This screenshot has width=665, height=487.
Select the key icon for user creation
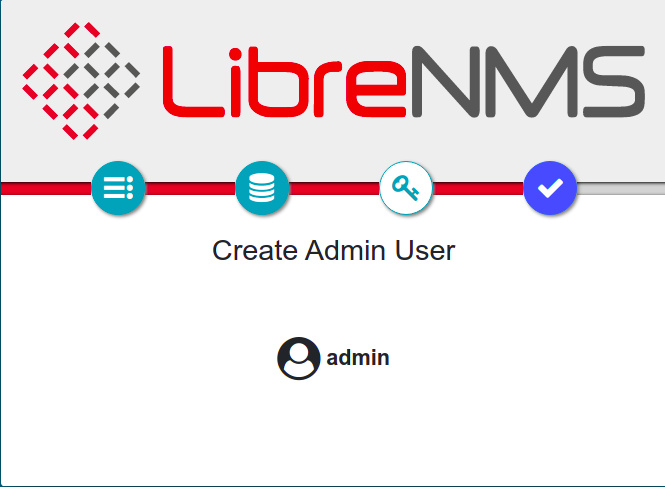(x=406, y=187)
